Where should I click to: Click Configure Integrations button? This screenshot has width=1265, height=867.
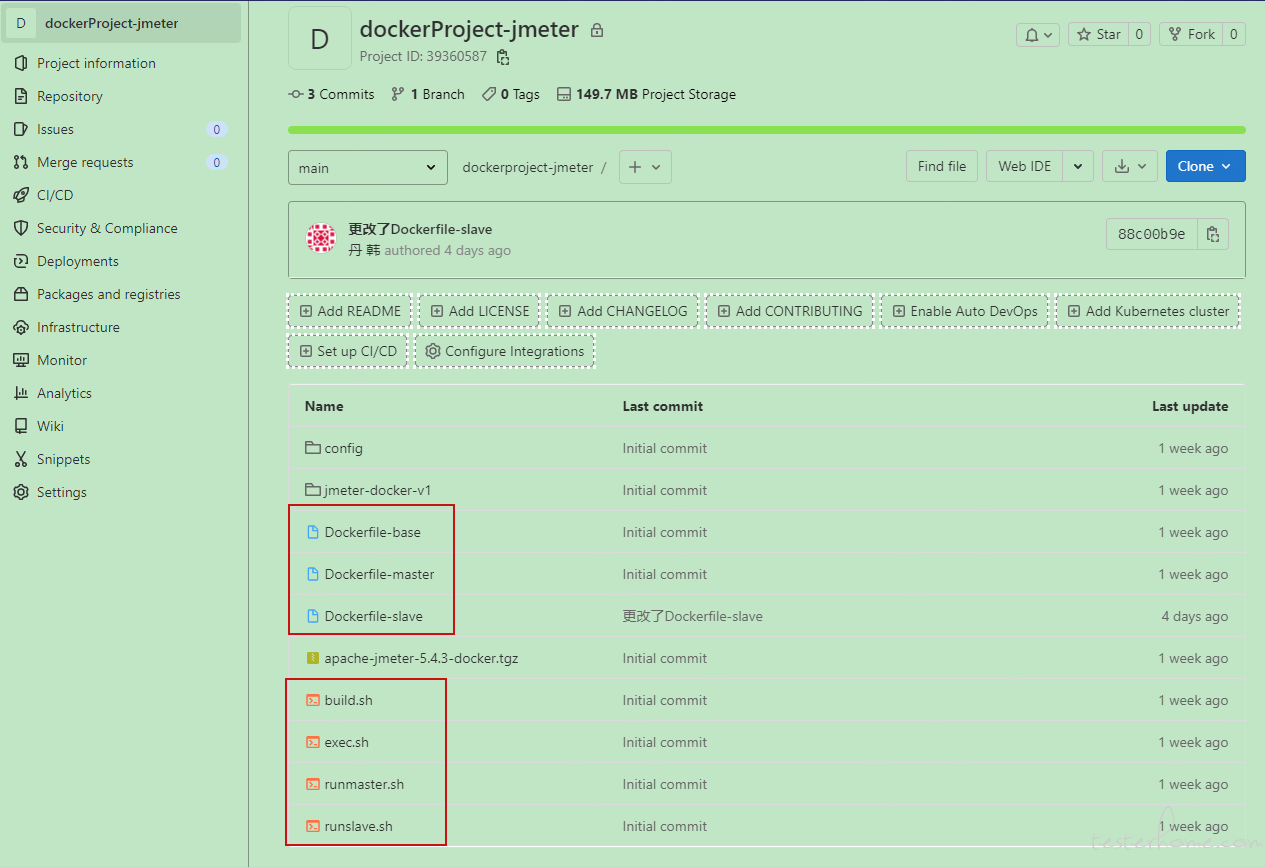505,351
